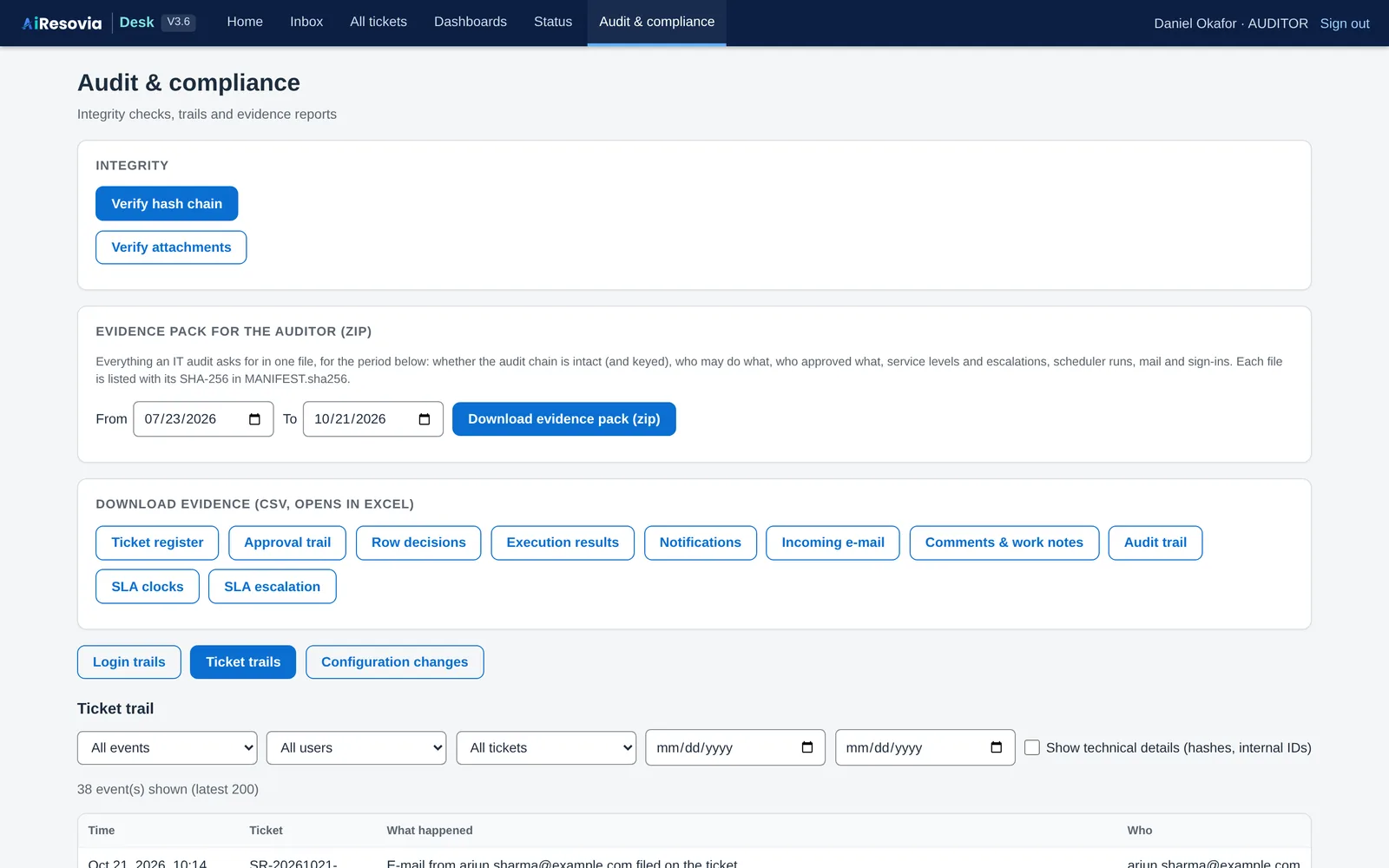Open calendar icon of first trail date filter
This screenshot has height=868, width=1389.
(807, 747)
